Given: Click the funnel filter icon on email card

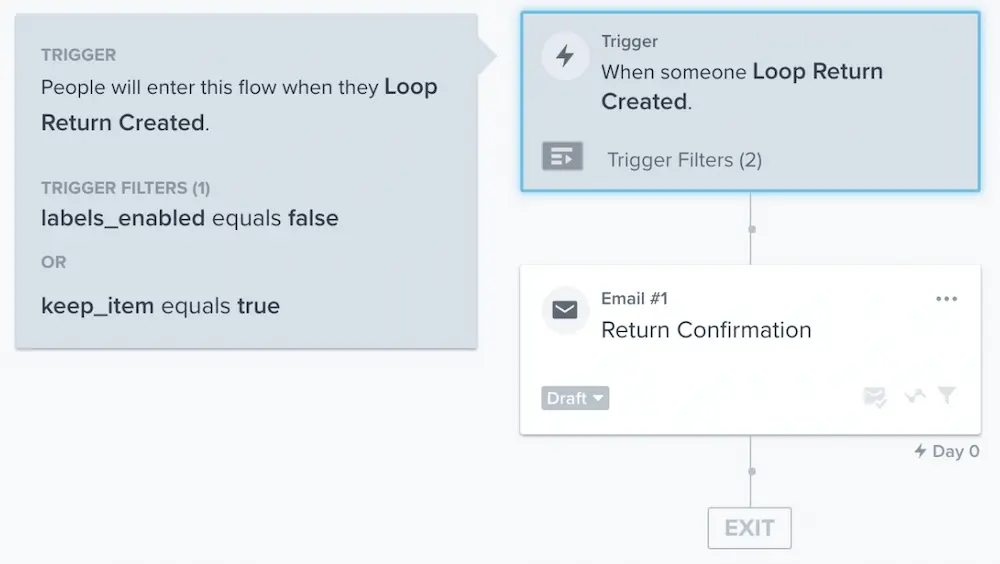Looking at the screenshot, I should [x=946, y=396].
